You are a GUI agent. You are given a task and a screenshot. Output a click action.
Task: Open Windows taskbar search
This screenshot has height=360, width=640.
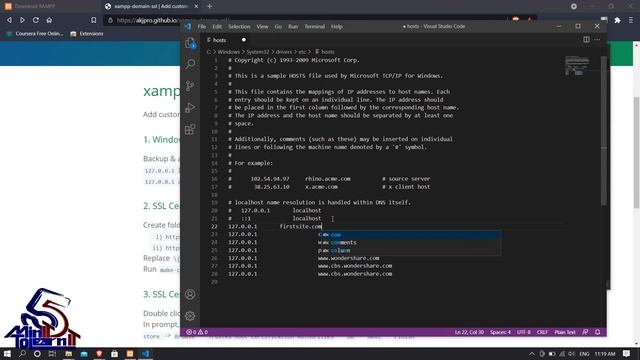[x=22, y=353]
